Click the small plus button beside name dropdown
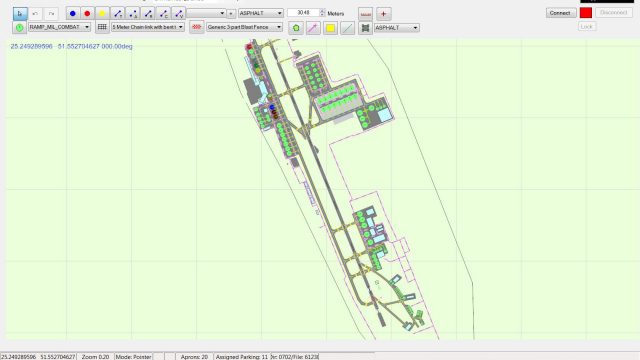Screen dimensions: 640x360 (x=231, y=13)
